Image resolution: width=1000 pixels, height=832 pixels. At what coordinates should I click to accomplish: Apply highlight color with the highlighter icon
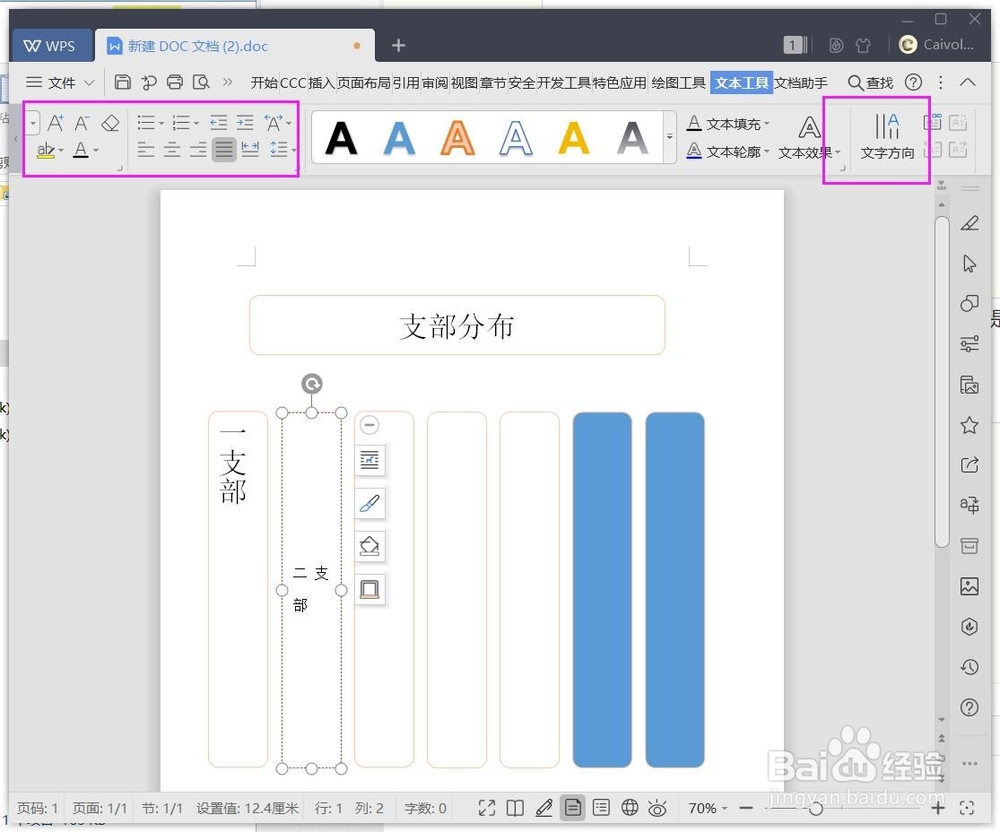[47, 149]
